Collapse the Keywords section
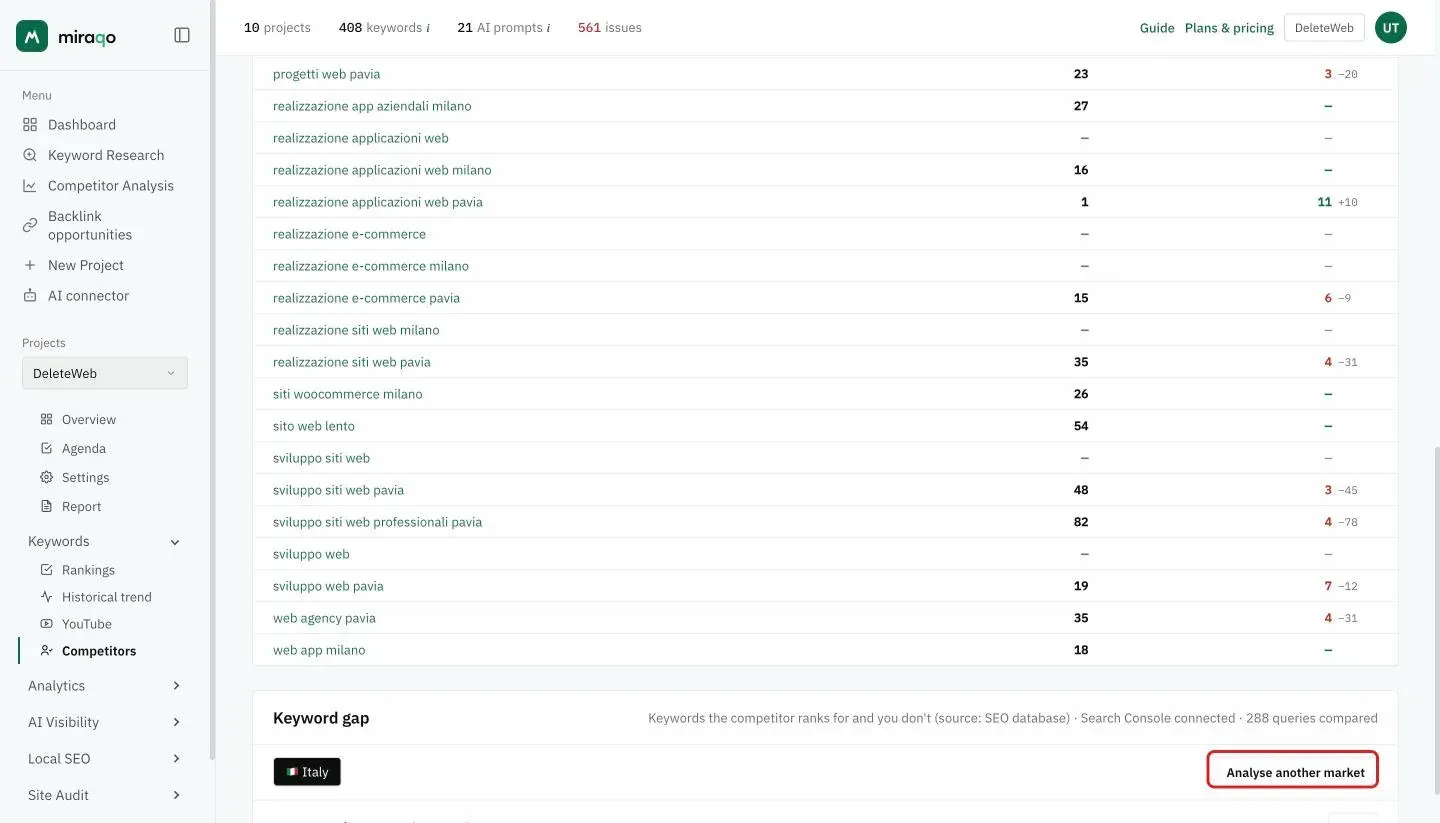Viewport: 1440px width, 823px height. 175,542
